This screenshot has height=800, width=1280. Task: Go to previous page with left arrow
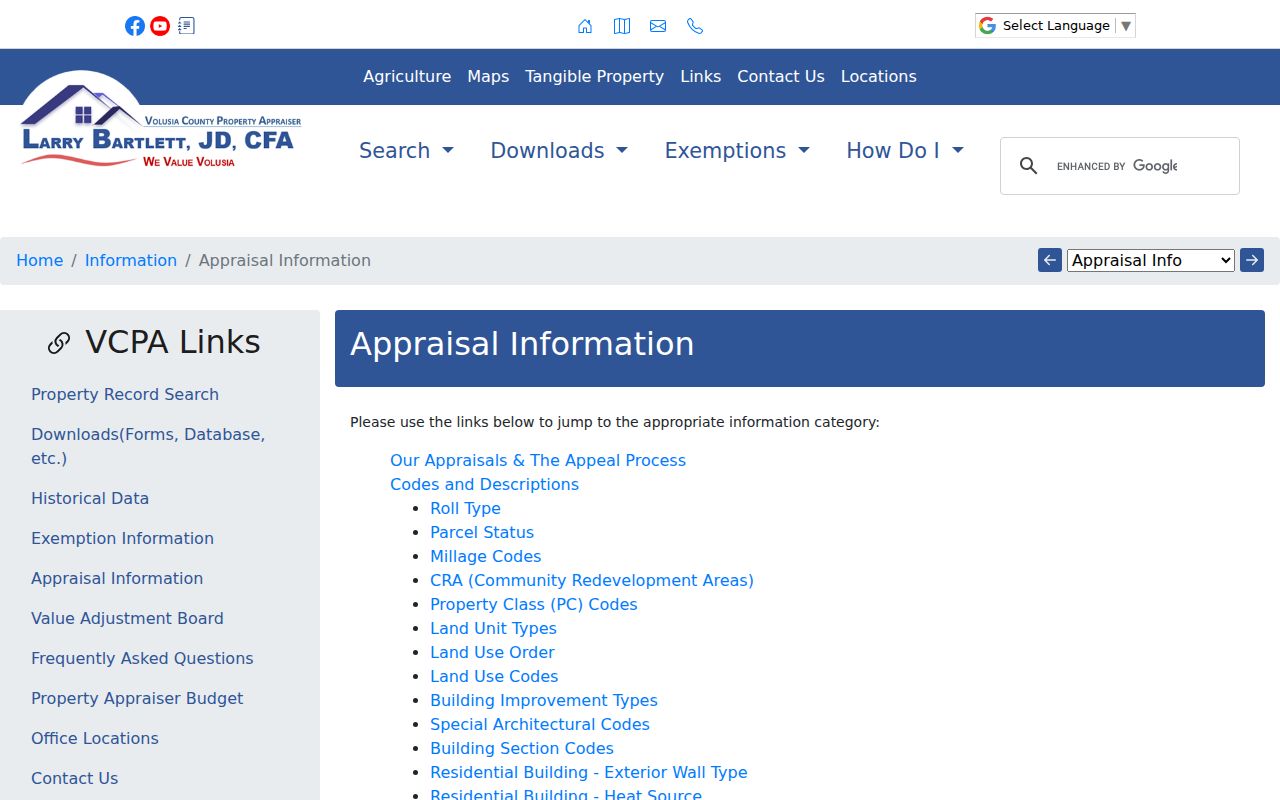click(x=1050, y=260)
